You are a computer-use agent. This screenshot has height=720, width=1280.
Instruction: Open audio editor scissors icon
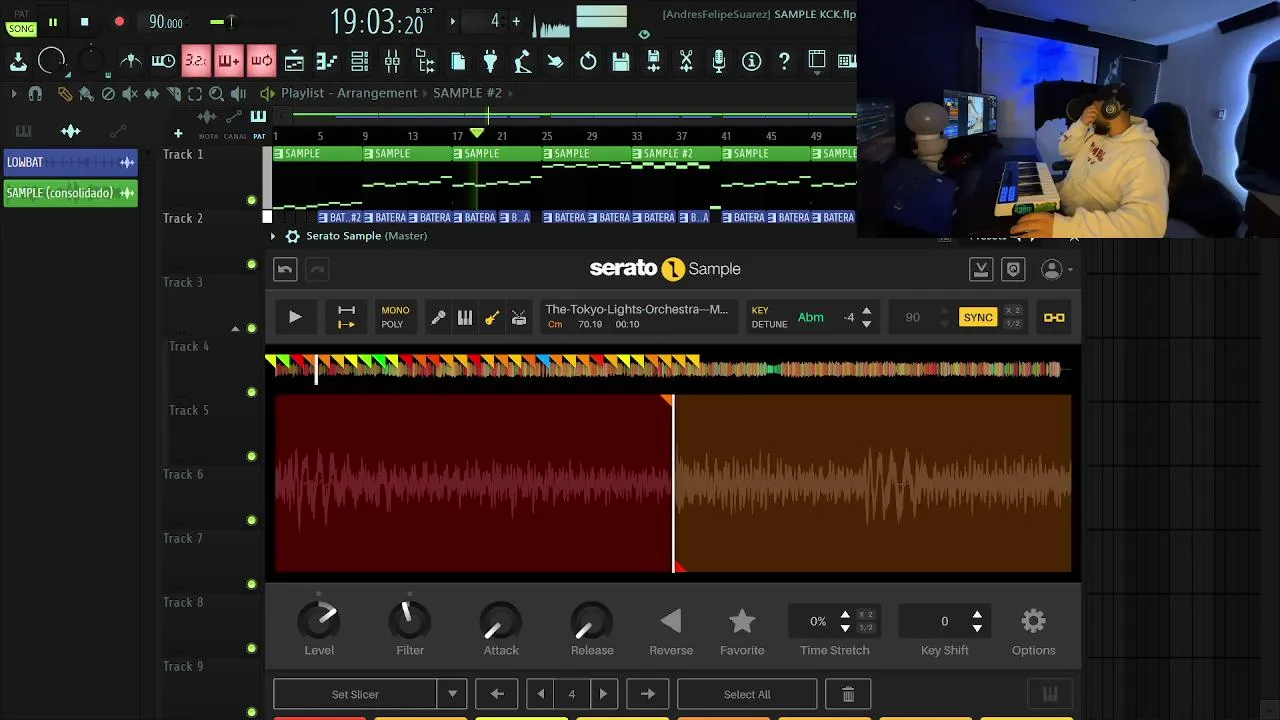tap(686, 61)
